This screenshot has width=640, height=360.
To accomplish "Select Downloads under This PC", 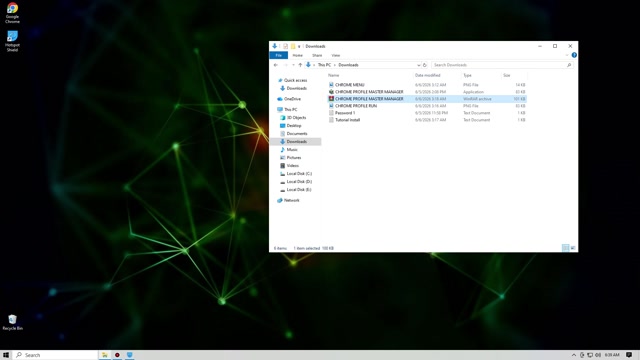I will pyautogui.click(x=296, y=142).
